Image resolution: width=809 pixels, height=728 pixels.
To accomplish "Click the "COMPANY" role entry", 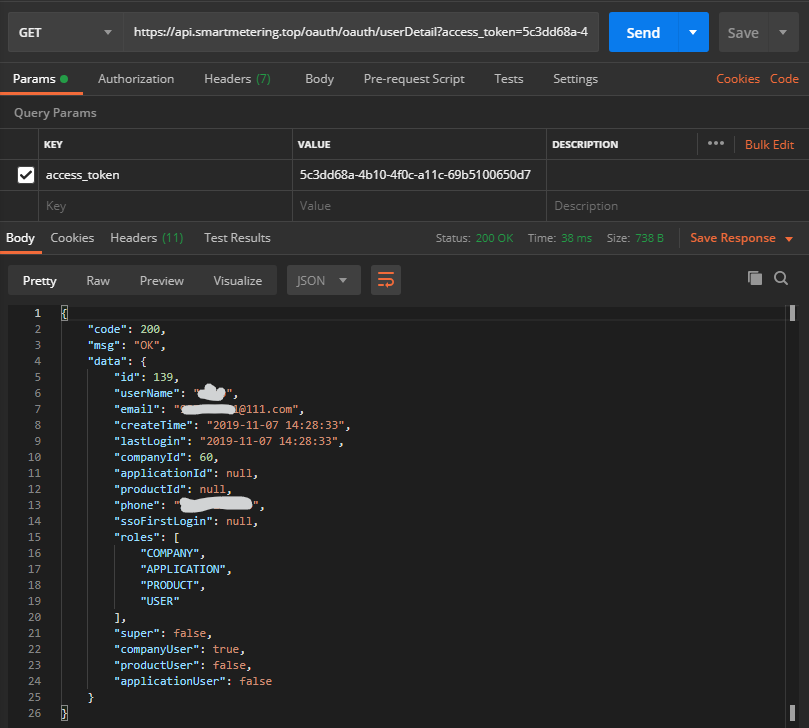I will click(x=172, y=553).
